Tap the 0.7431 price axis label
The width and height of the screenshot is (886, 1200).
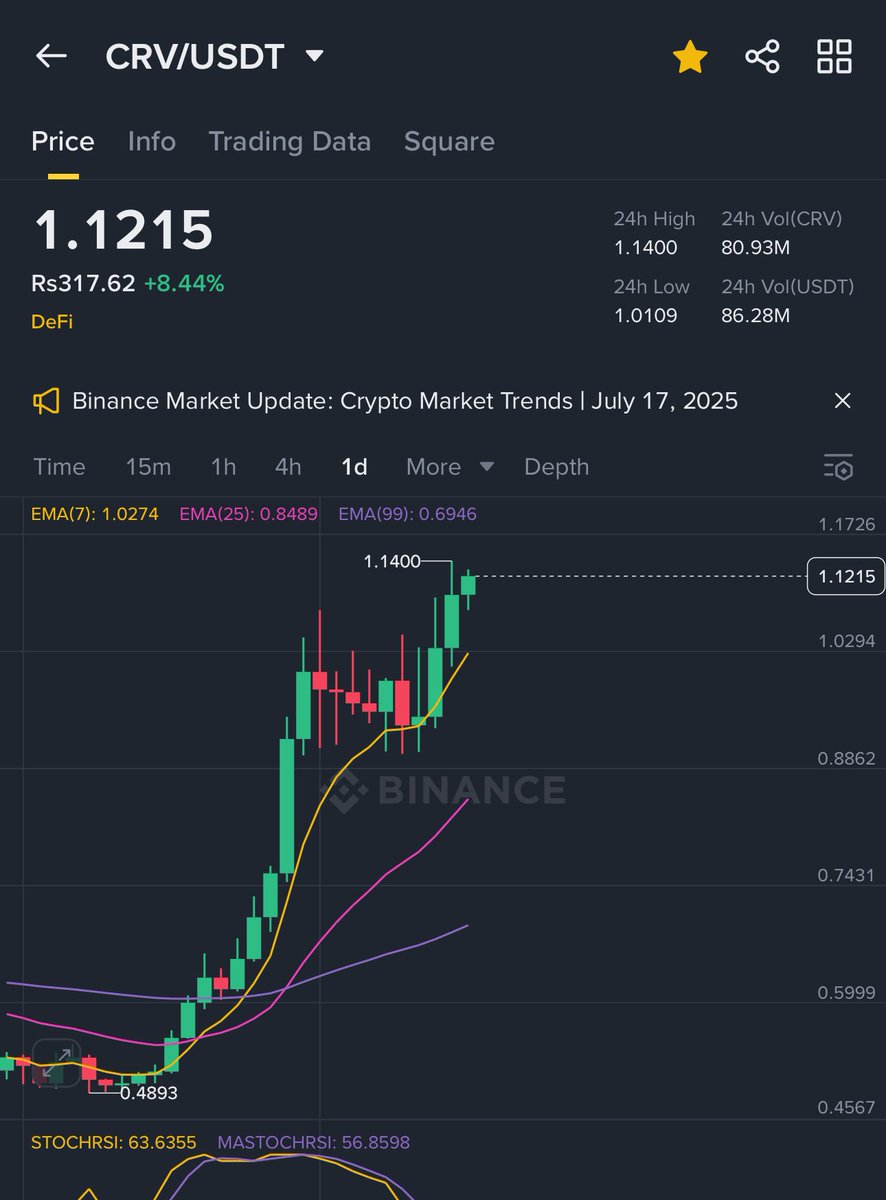[846, 875]
